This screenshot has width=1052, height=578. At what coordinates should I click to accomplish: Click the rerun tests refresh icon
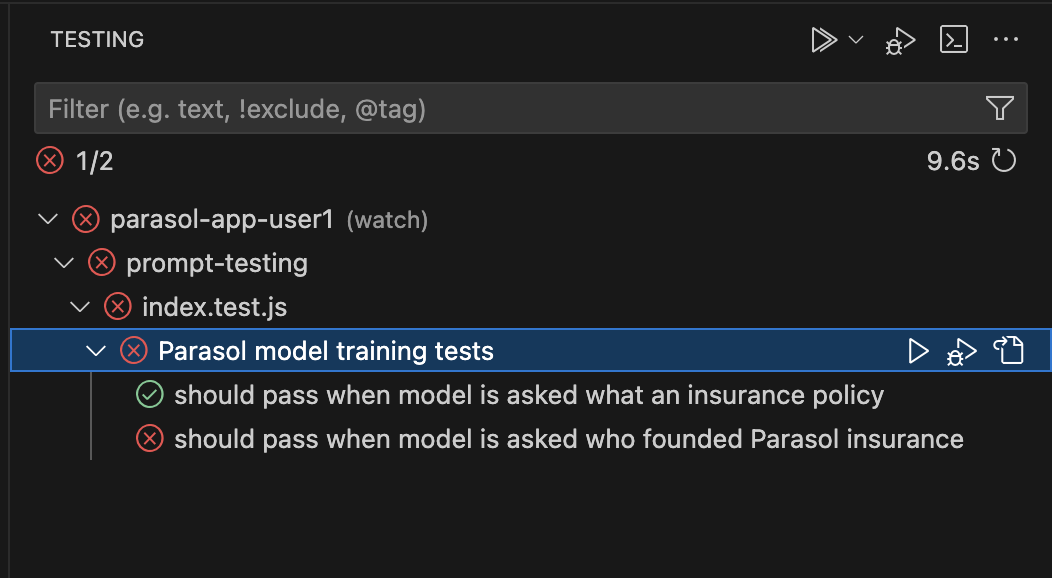point(1003,160)
